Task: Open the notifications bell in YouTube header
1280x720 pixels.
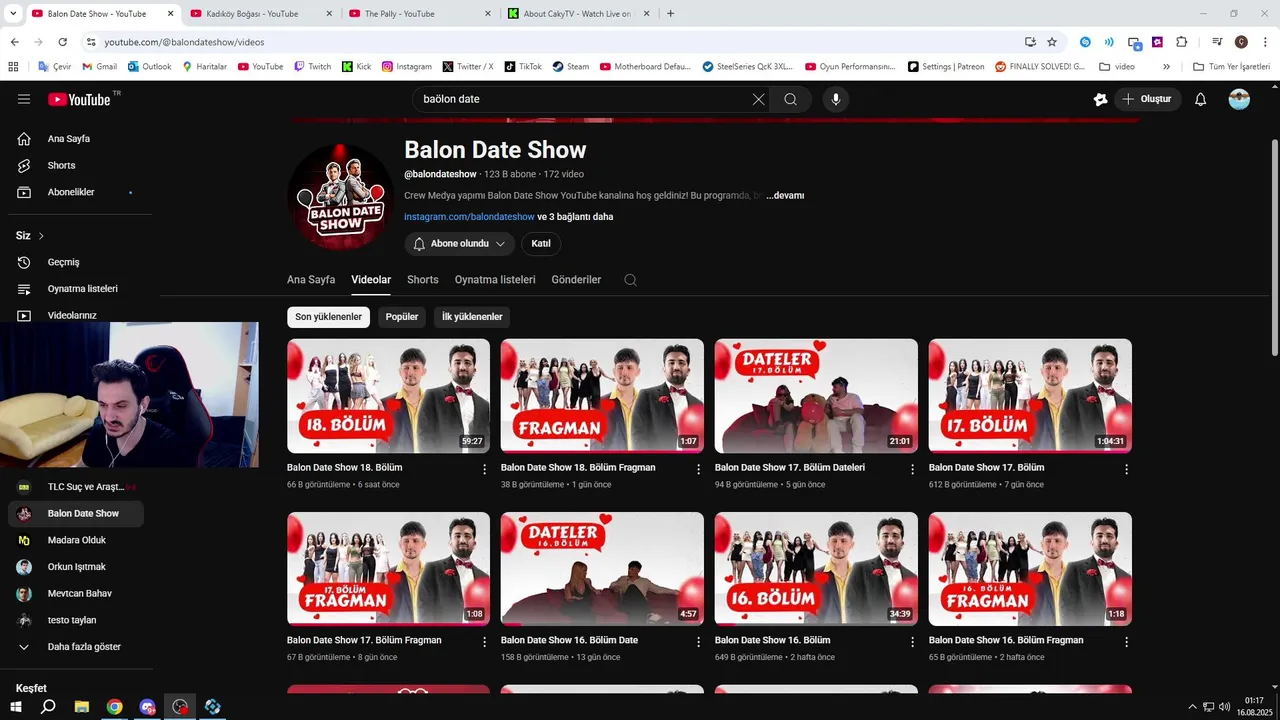Action: click(x=1201, y=99)
